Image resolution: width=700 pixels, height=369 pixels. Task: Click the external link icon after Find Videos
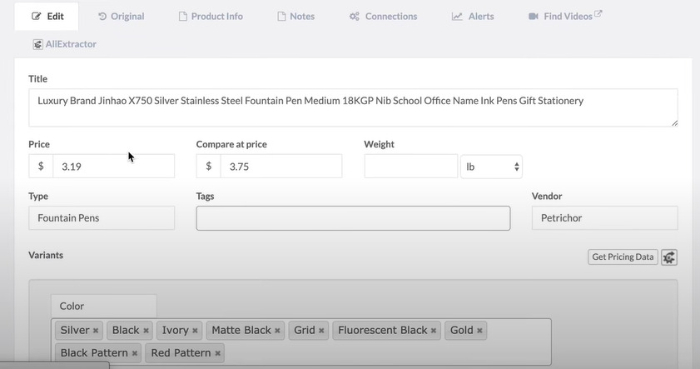[x=598, y=14]
